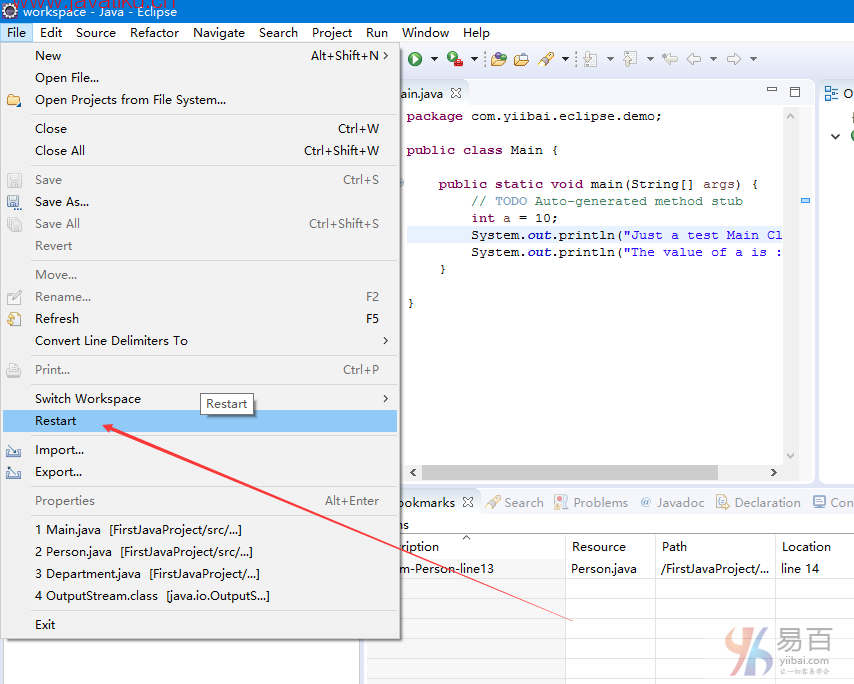This screenshot has height=684, width=854.
Task: Click the Refresh icon in File menu
Action: click(x=14, y=319)
